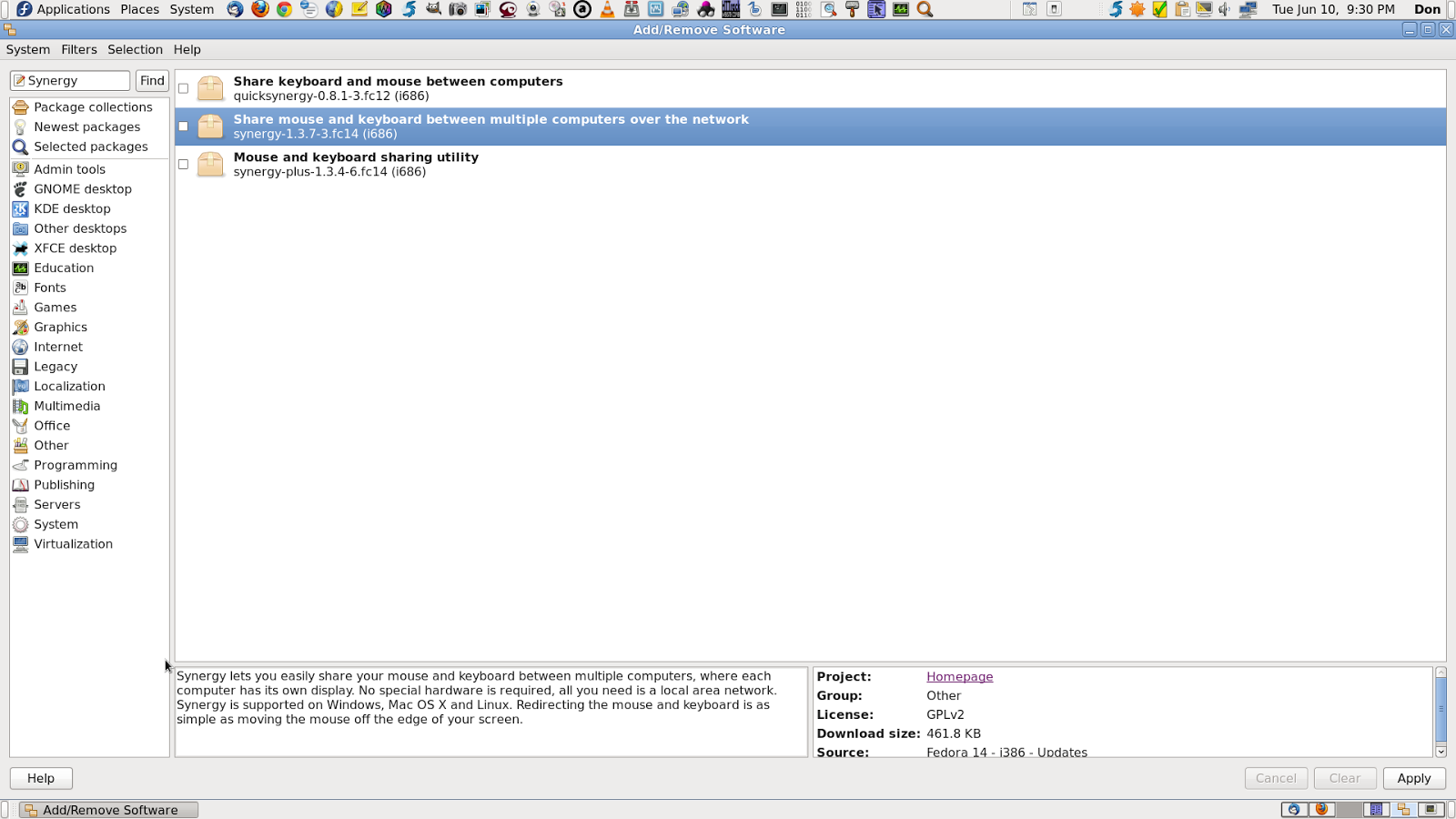Open the Filters menu

point(79,49)
